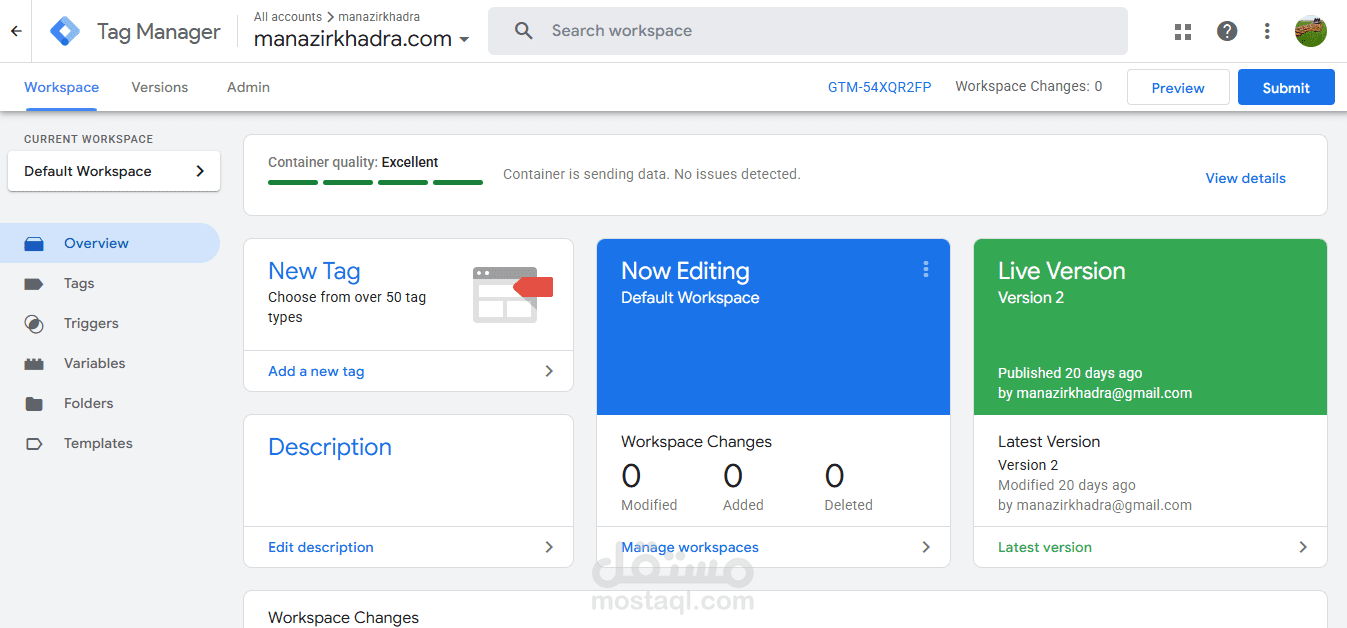Click the Deleted count of 0
Viewport: 1347px width, 628px height.
click(x=835, y=475)
